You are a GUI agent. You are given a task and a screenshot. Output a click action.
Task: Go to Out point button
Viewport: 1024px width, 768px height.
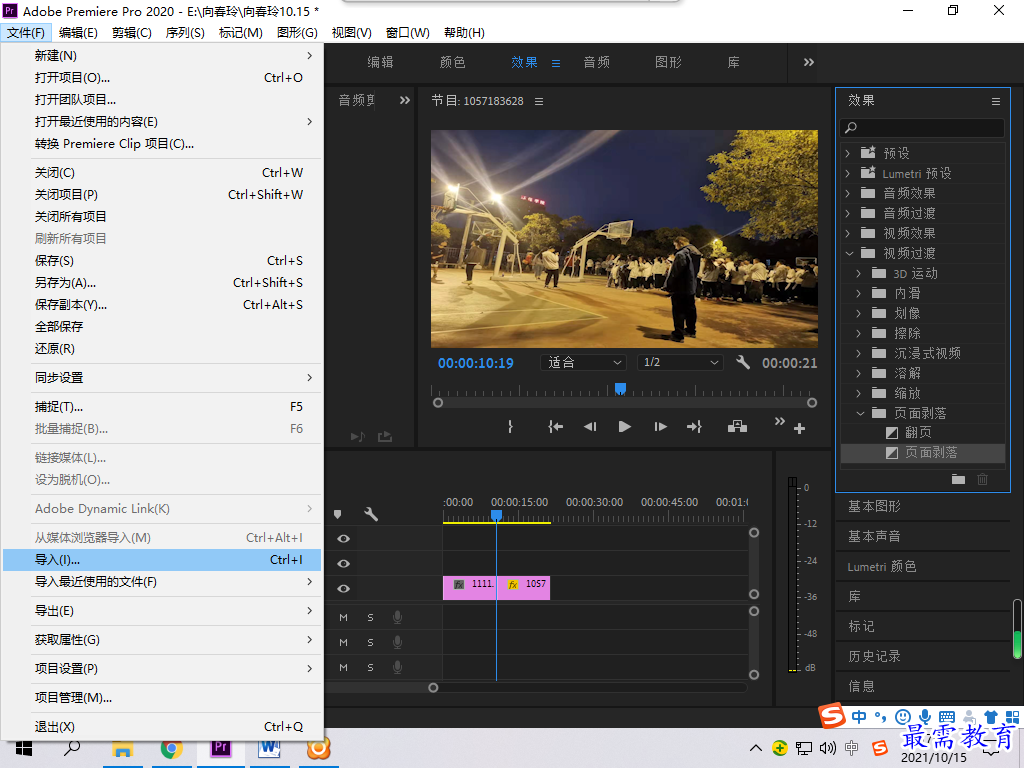[694, 426]
